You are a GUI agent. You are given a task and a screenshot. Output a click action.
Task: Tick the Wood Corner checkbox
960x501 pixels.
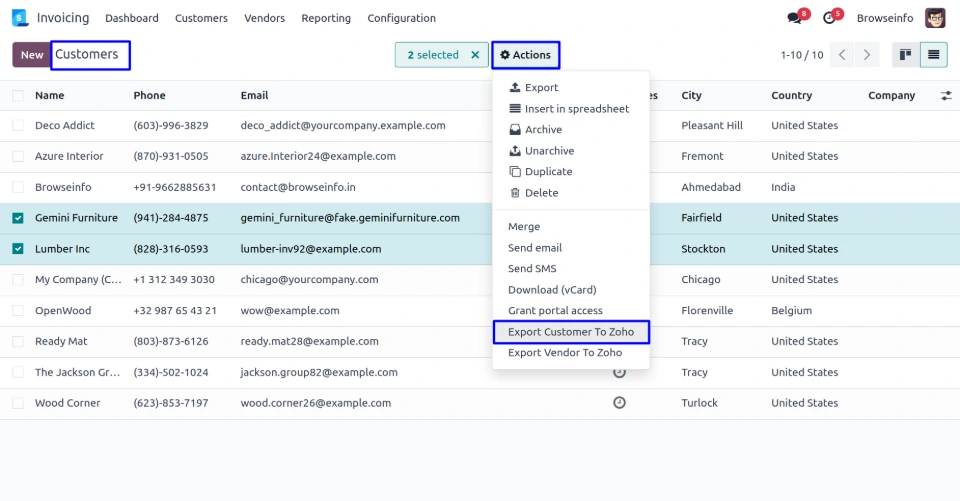[x=18, y=403]
